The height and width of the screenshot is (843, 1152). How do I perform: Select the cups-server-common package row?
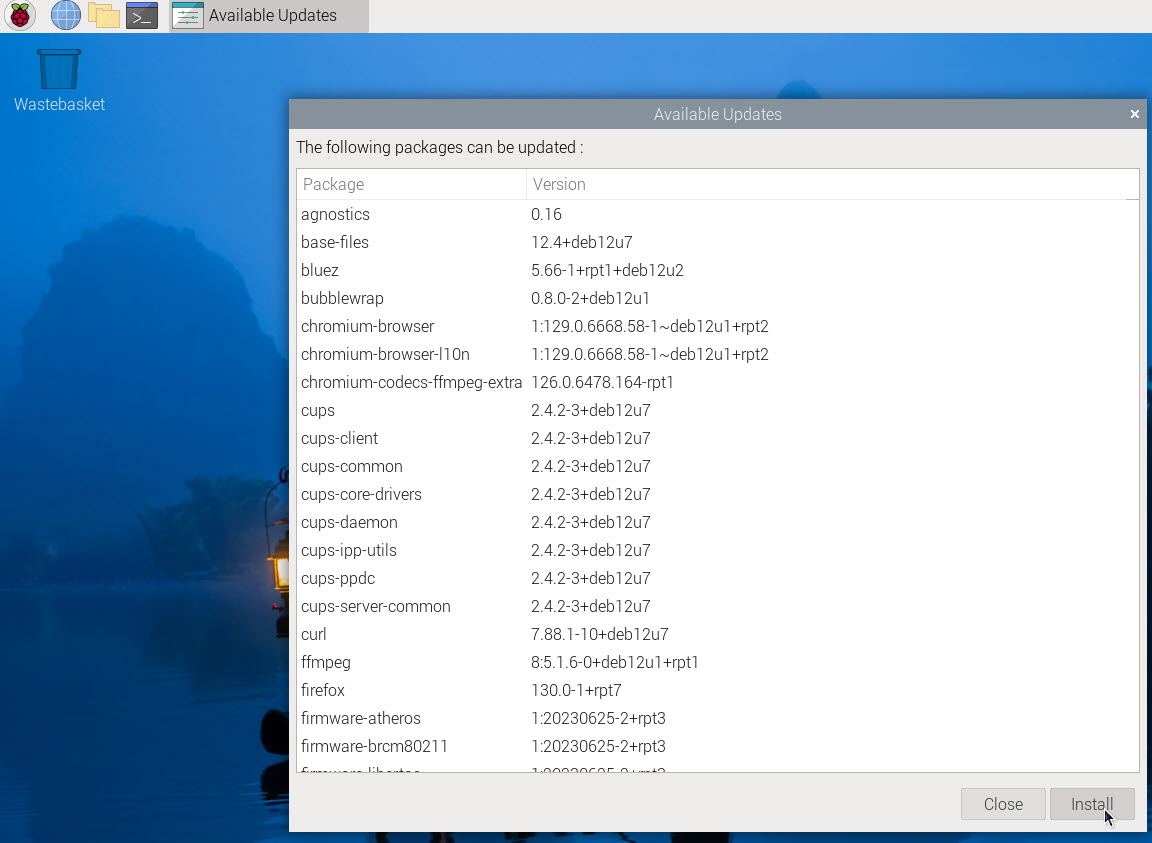(718, 606)
